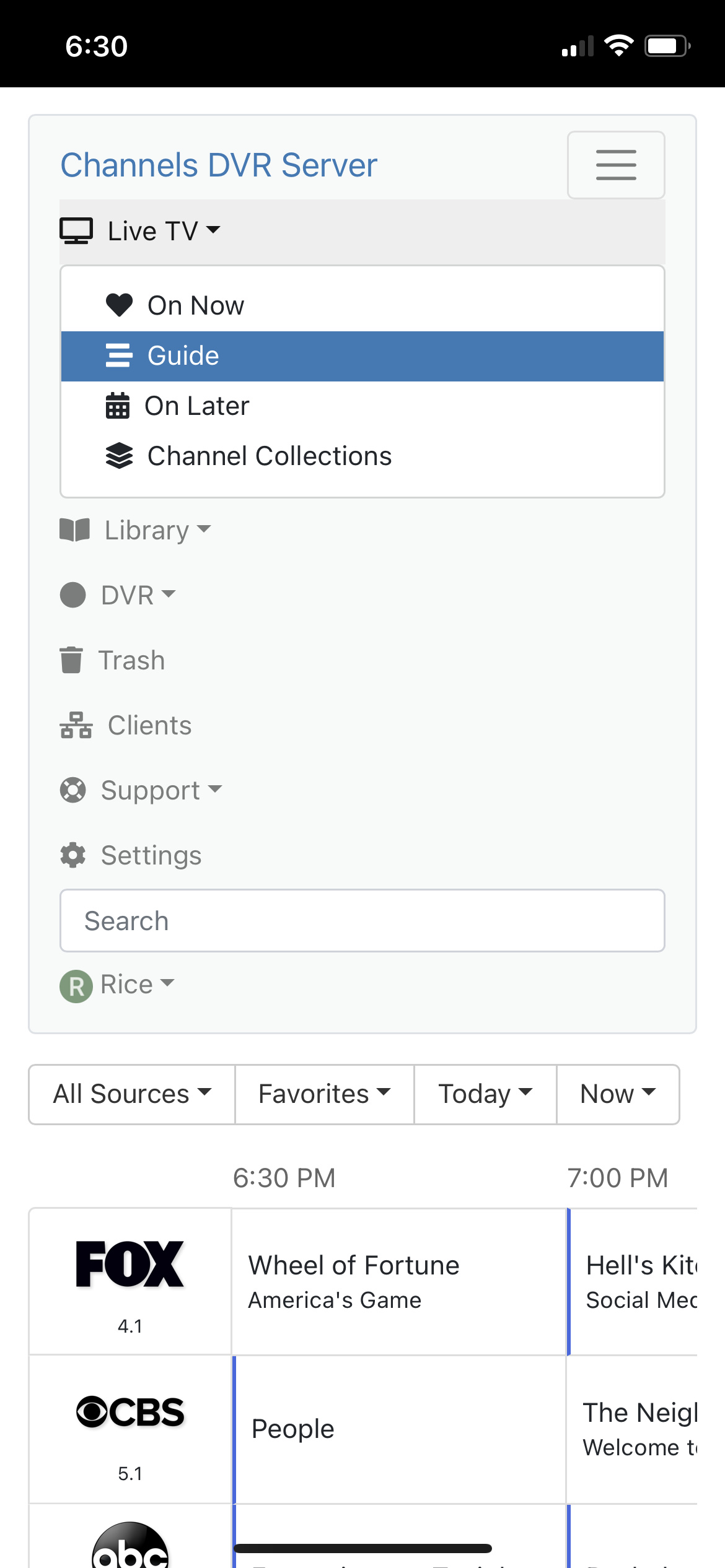Collapse the Live TV dropdown menu
Image resolution: width=725 pixels, height=1568 pixels.
click(141, 231)
